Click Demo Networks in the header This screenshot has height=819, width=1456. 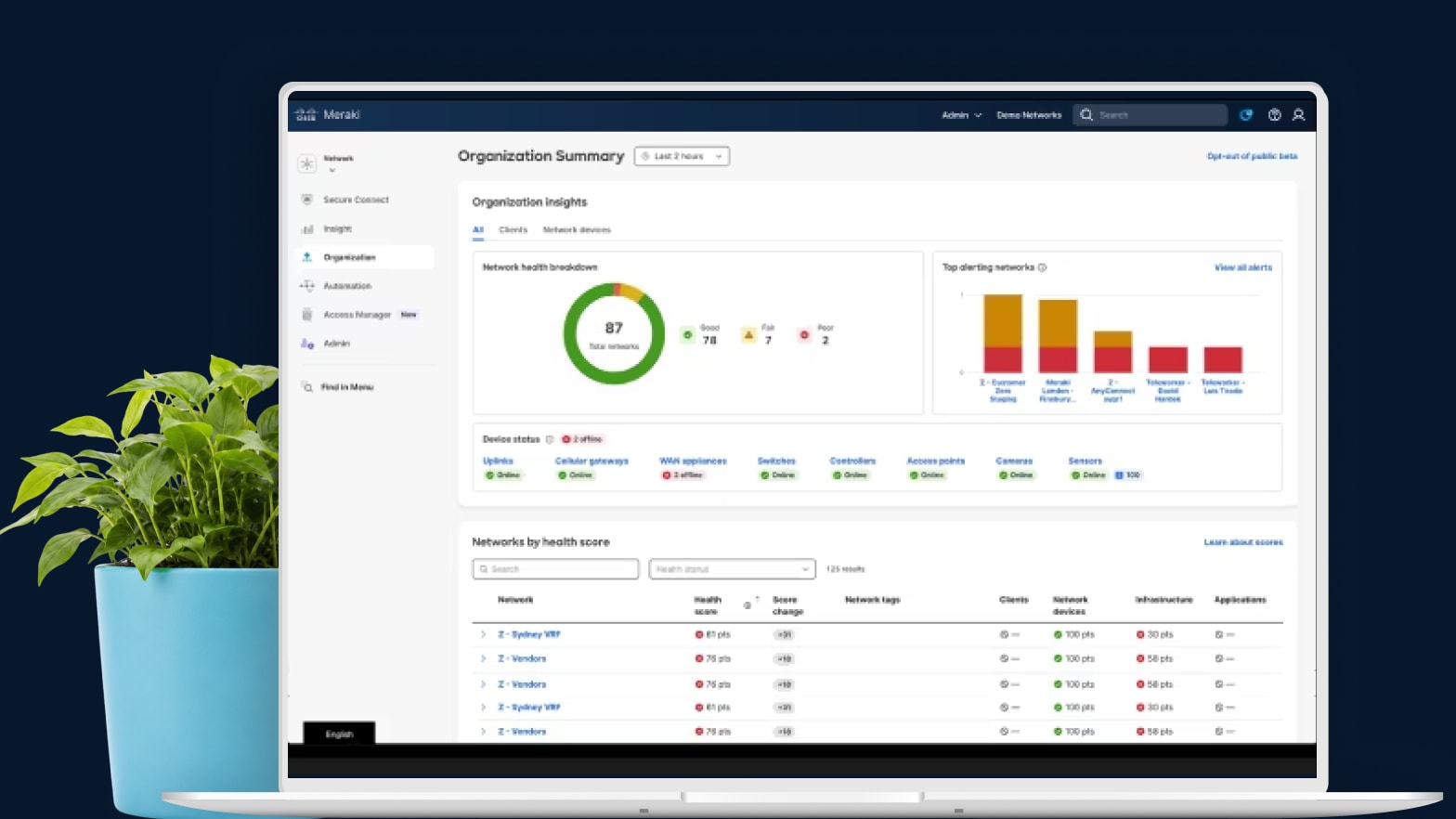pos(1029,115)
